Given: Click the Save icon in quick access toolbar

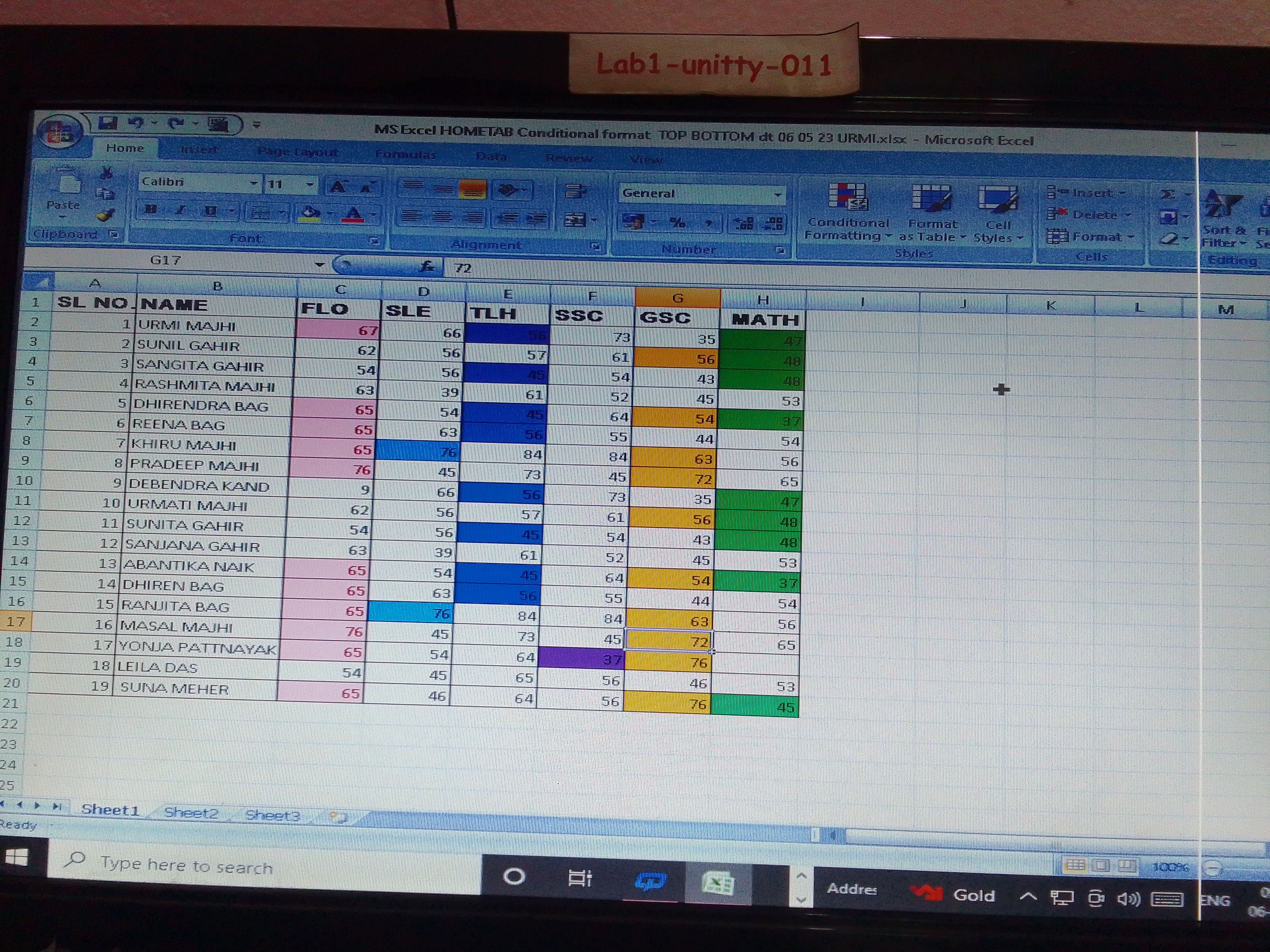Looking at the screenshot, I should click(x=107, y=123).
